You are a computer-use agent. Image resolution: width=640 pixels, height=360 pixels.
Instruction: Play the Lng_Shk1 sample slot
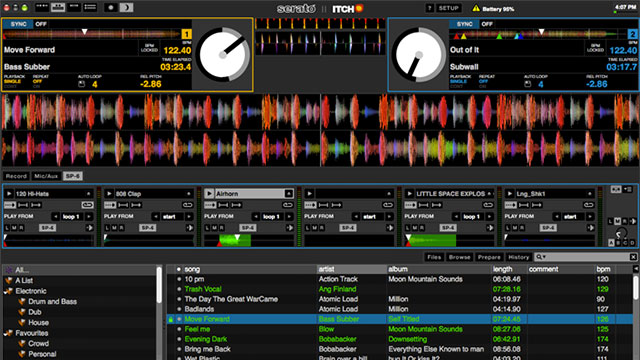[x=509, y=193]
